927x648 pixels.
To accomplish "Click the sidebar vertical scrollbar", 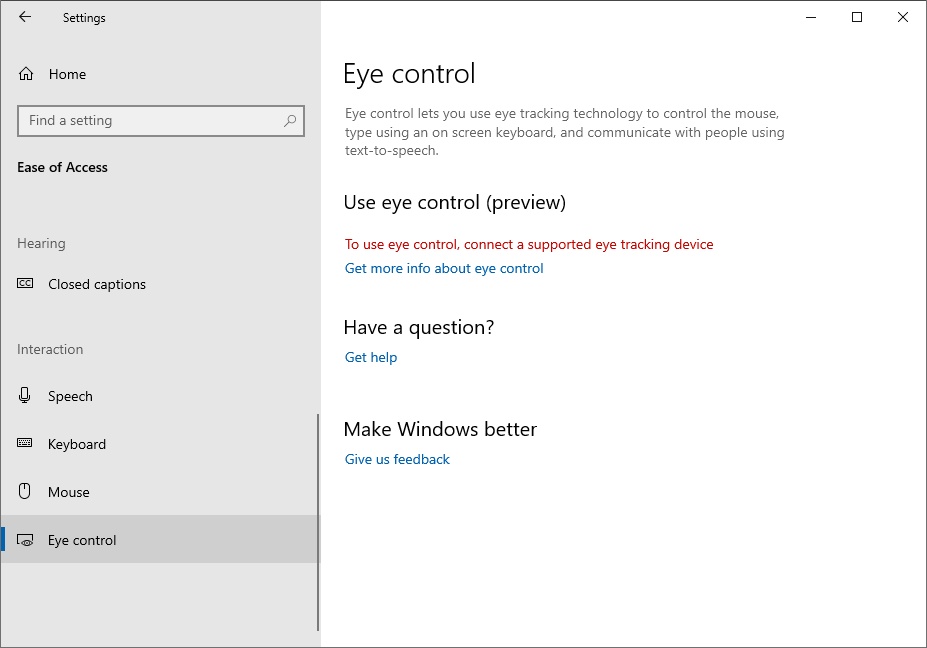I will [x=318, y=523].
